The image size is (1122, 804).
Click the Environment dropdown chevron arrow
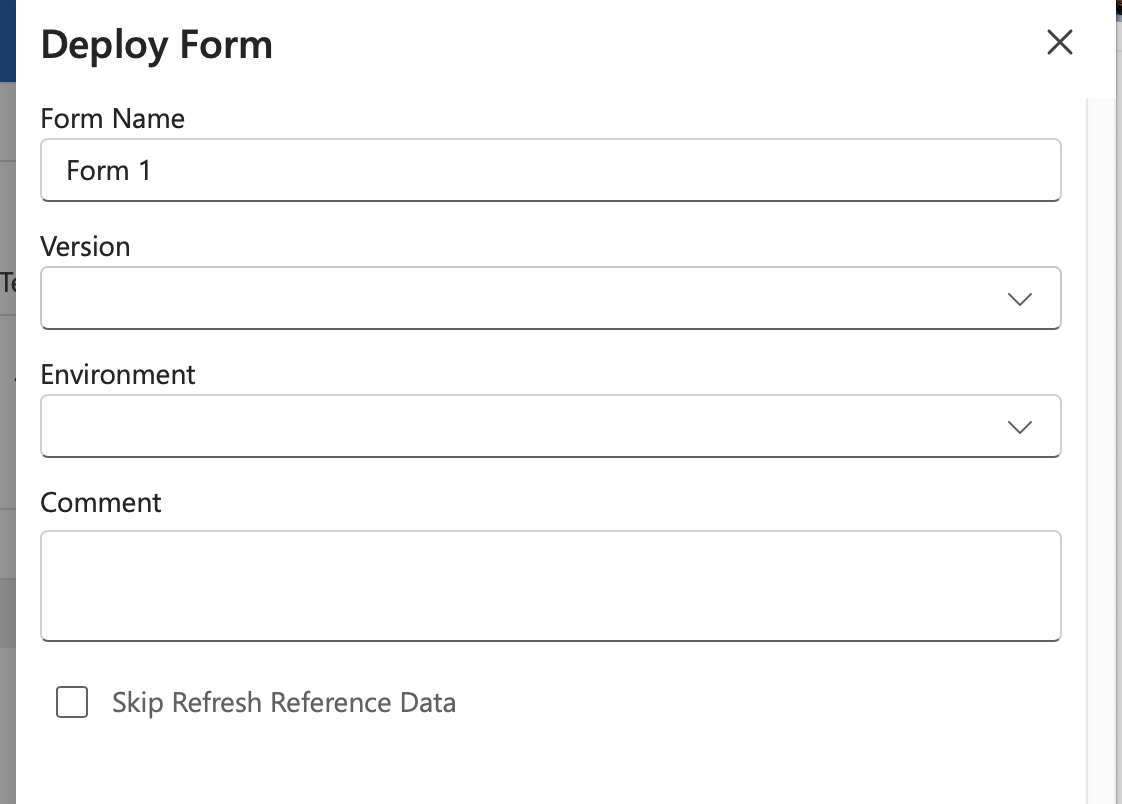click(1019, 426)
